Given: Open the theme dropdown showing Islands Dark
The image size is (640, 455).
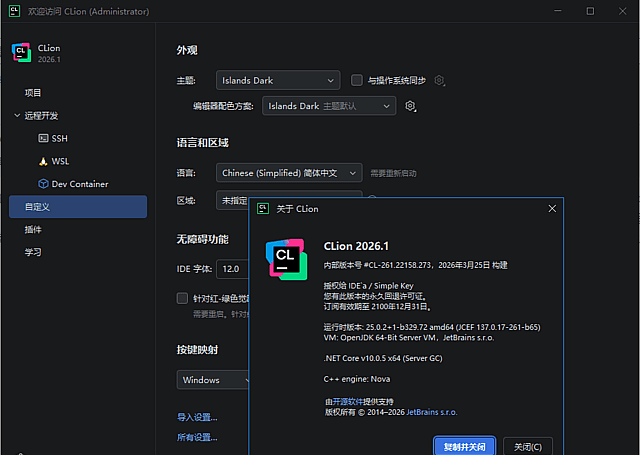Looking at the screenshot, I should click(x=278, y=80).
